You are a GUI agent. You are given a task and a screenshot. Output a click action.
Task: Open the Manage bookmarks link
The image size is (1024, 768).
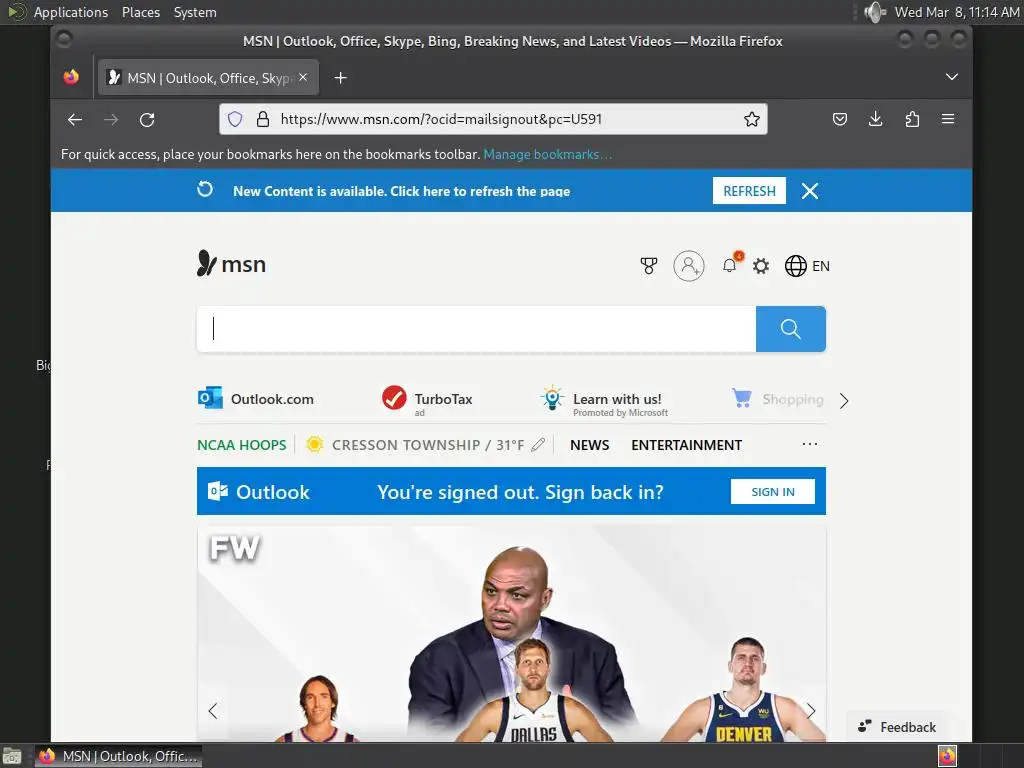pos(547,155)
